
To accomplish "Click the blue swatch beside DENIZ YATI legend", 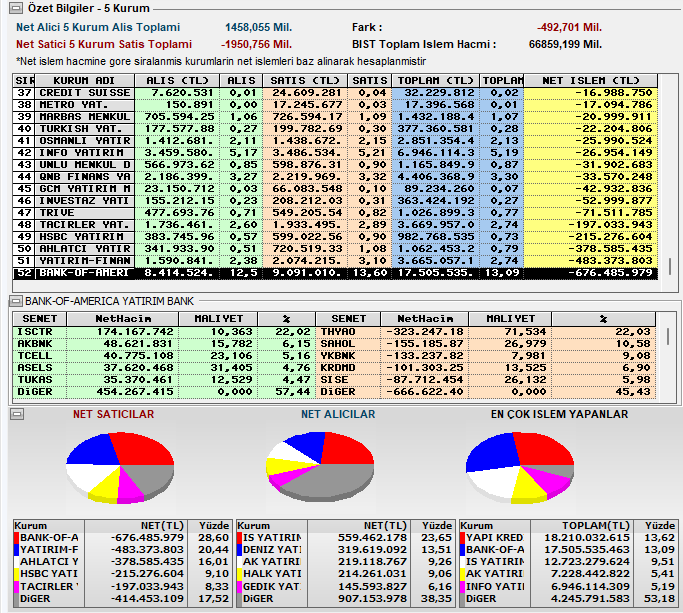I will (240, 550).
